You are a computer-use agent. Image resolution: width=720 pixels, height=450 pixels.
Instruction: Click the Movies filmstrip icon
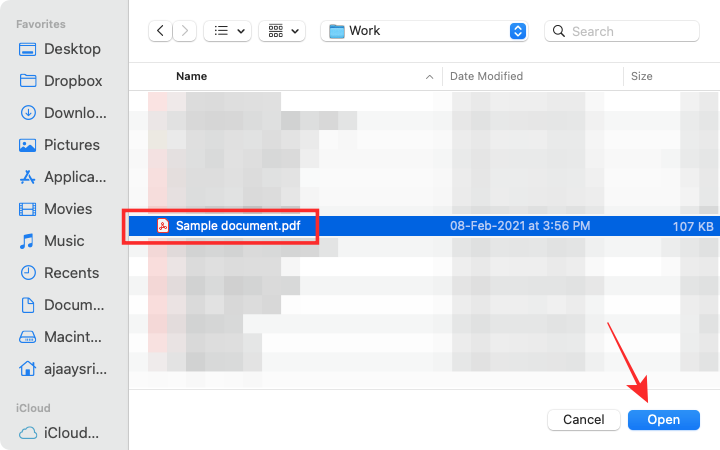click(28, 209)
